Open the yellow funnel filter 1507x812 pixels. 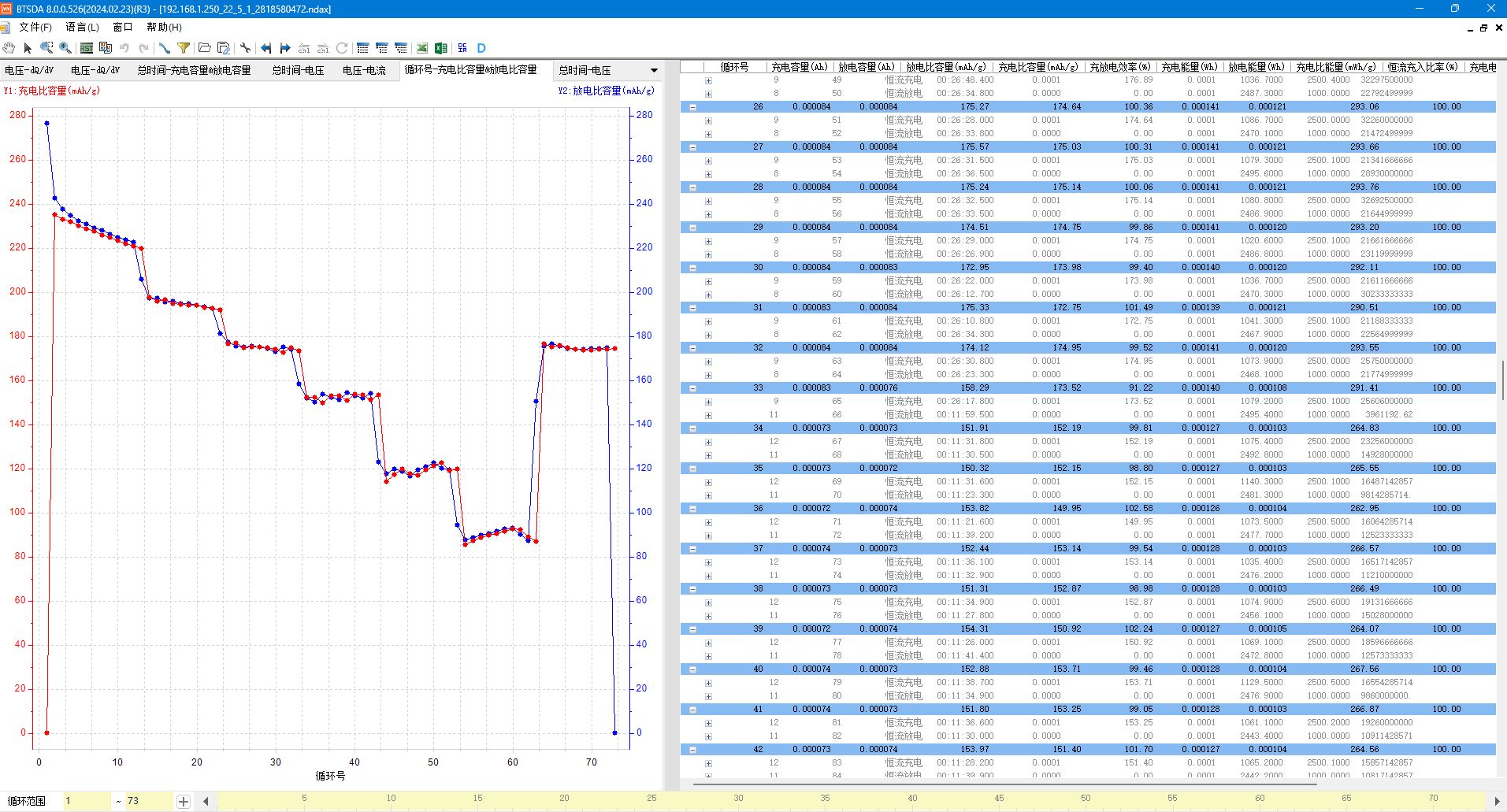[x=184, y=48]
